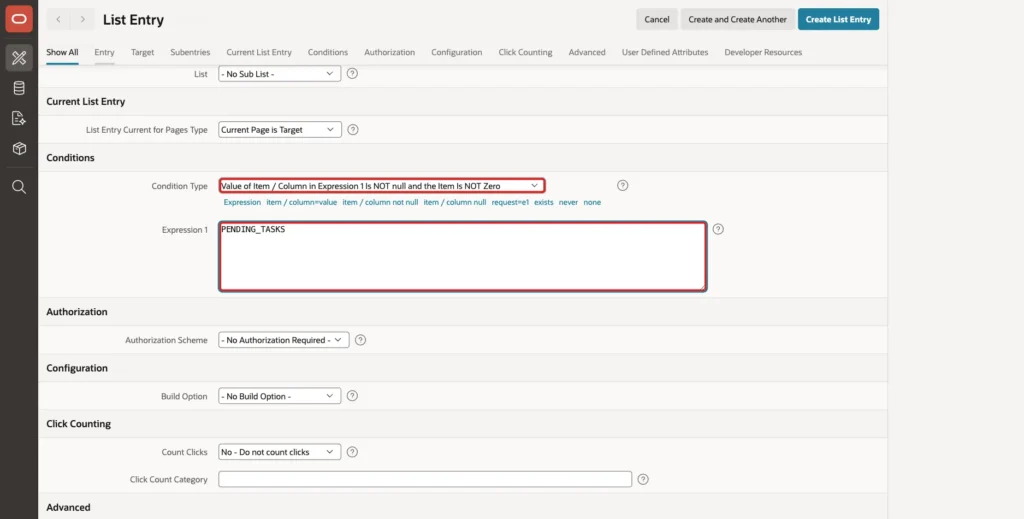
Task: Open help for Expression 1
Action: point(718,229)
